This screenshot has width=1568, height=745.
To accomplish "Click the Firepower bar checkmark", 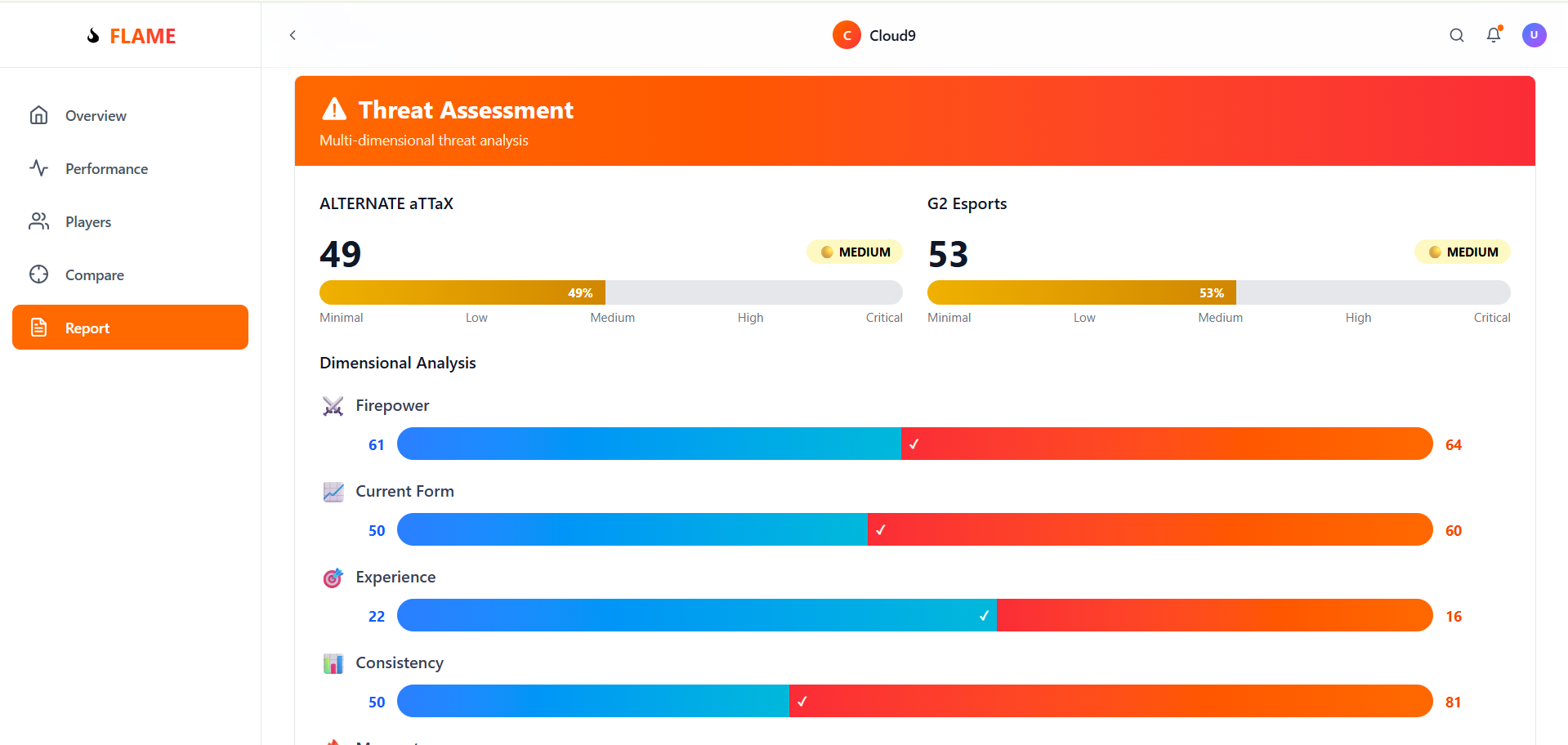I will pyautogui.click(x=914, y=444).
